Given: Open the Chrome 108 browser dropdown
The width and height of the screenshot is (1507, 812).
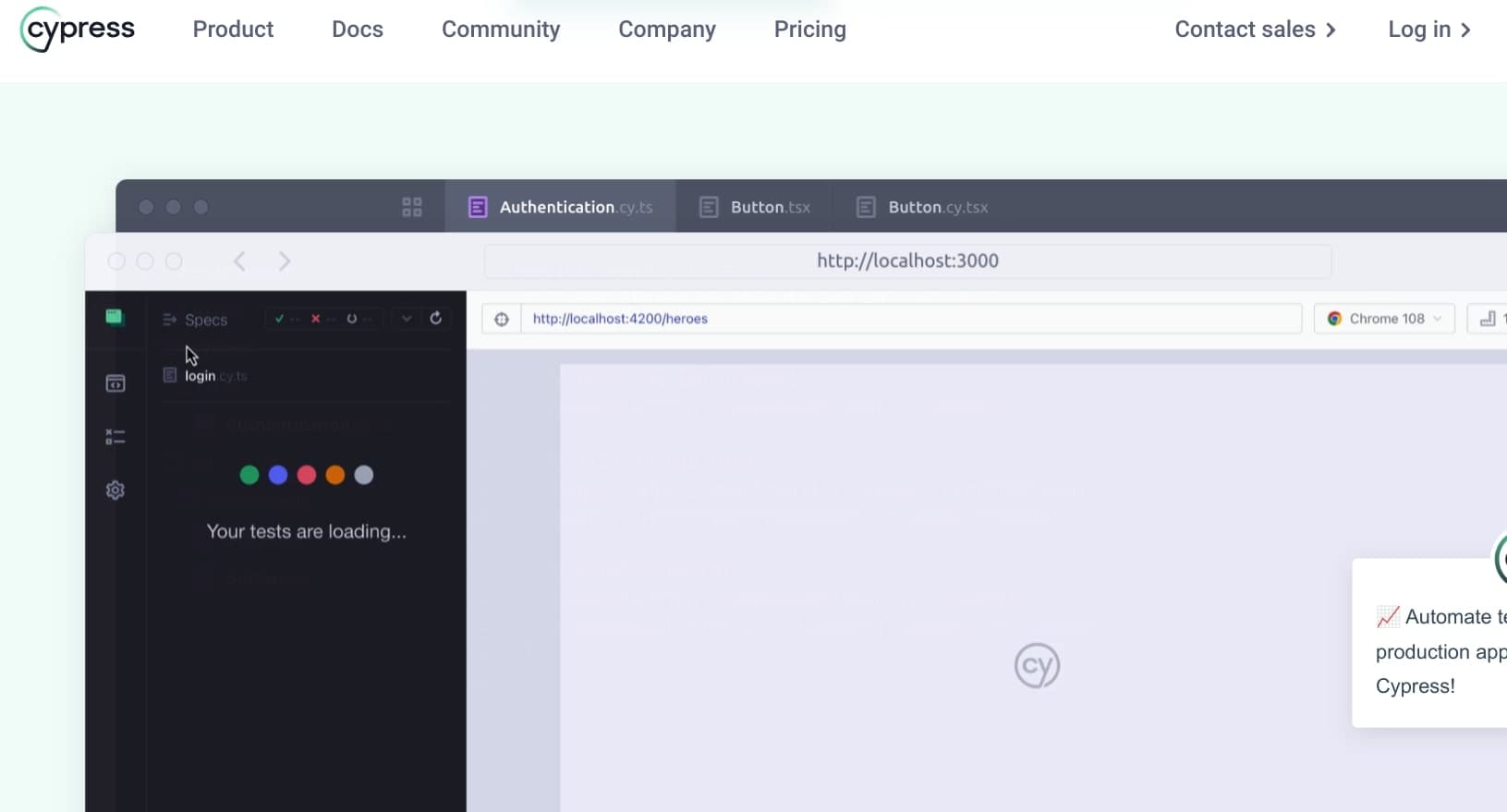Looking at the screenshot, I should pyautogui.click(x=1384, y=319).
